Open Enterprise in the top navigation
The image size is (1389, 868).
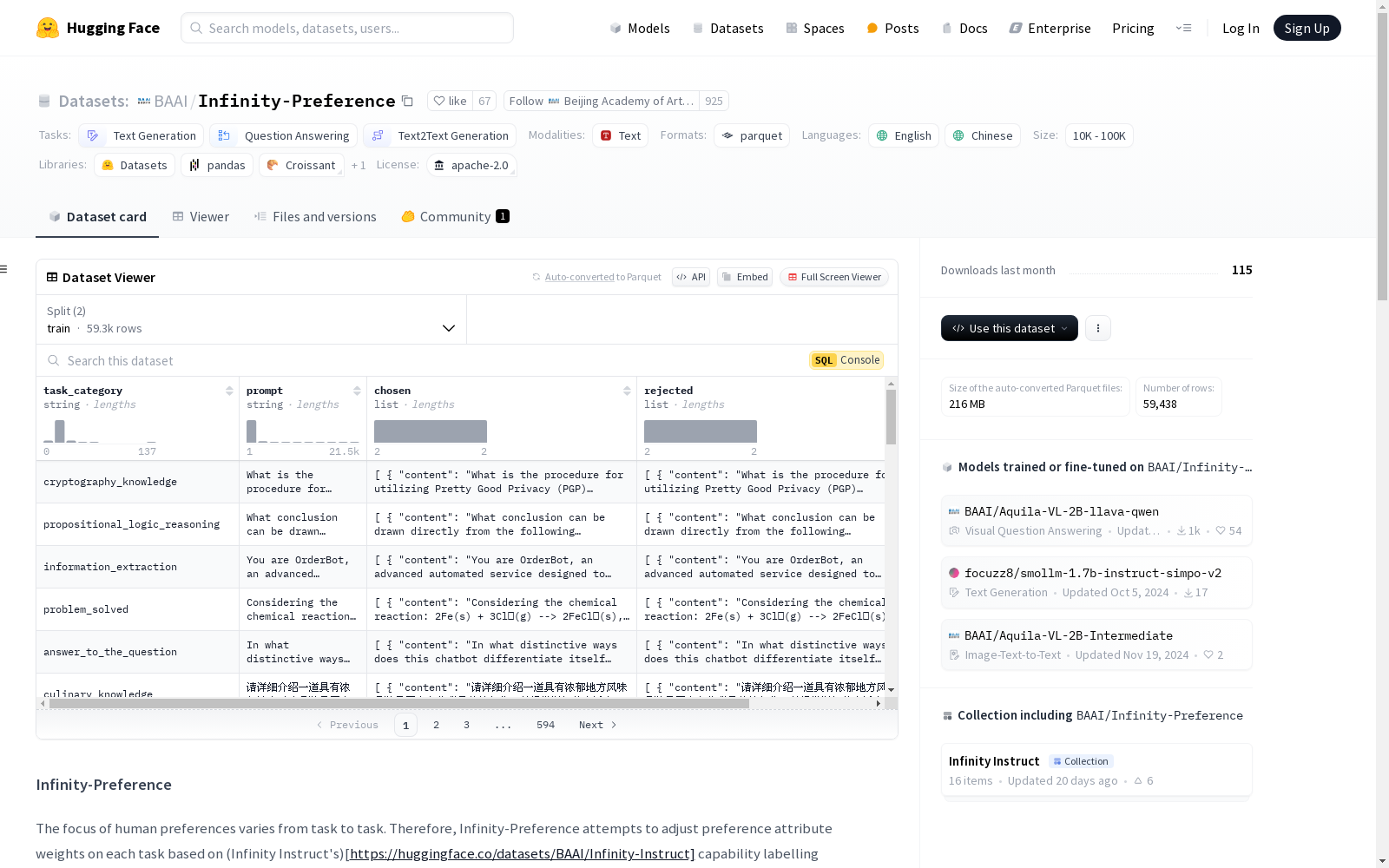coord(1050,28)
